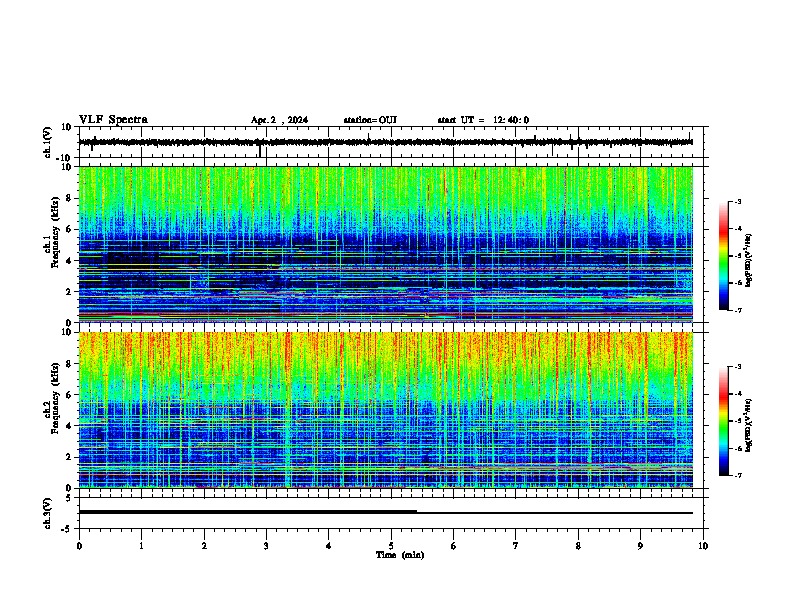Click the ch.3 voltage trace line
The image size is (792, 612).
(386, 513)
